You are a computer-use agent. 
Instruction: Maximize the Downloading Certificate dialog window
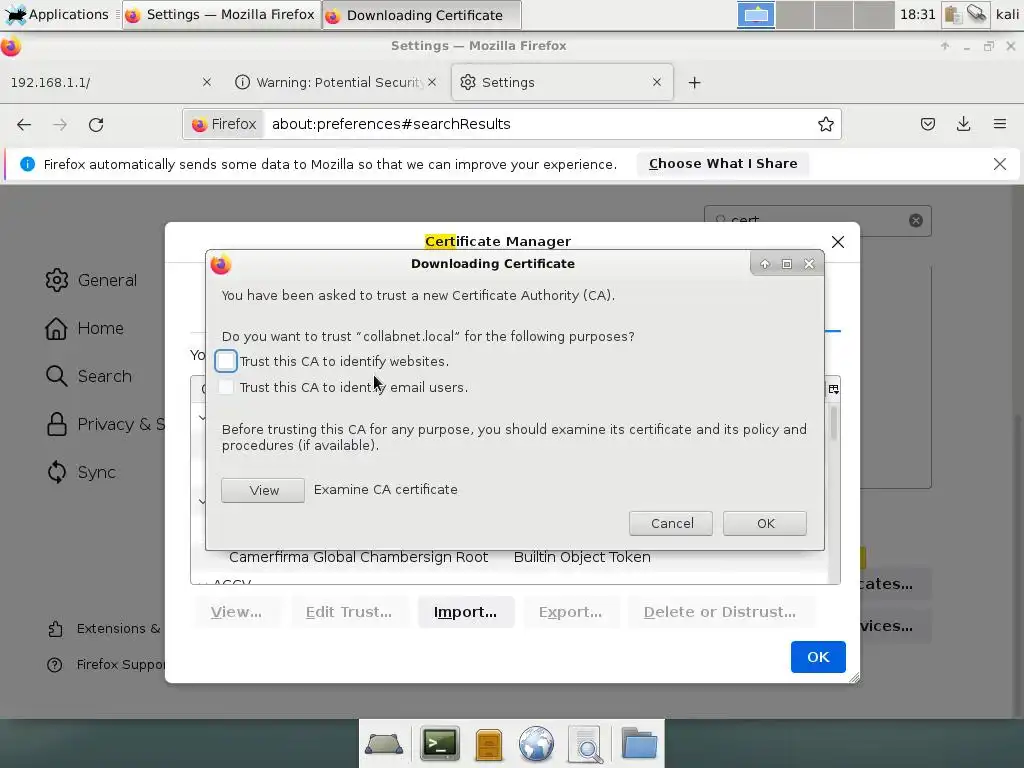click(787, 264)
